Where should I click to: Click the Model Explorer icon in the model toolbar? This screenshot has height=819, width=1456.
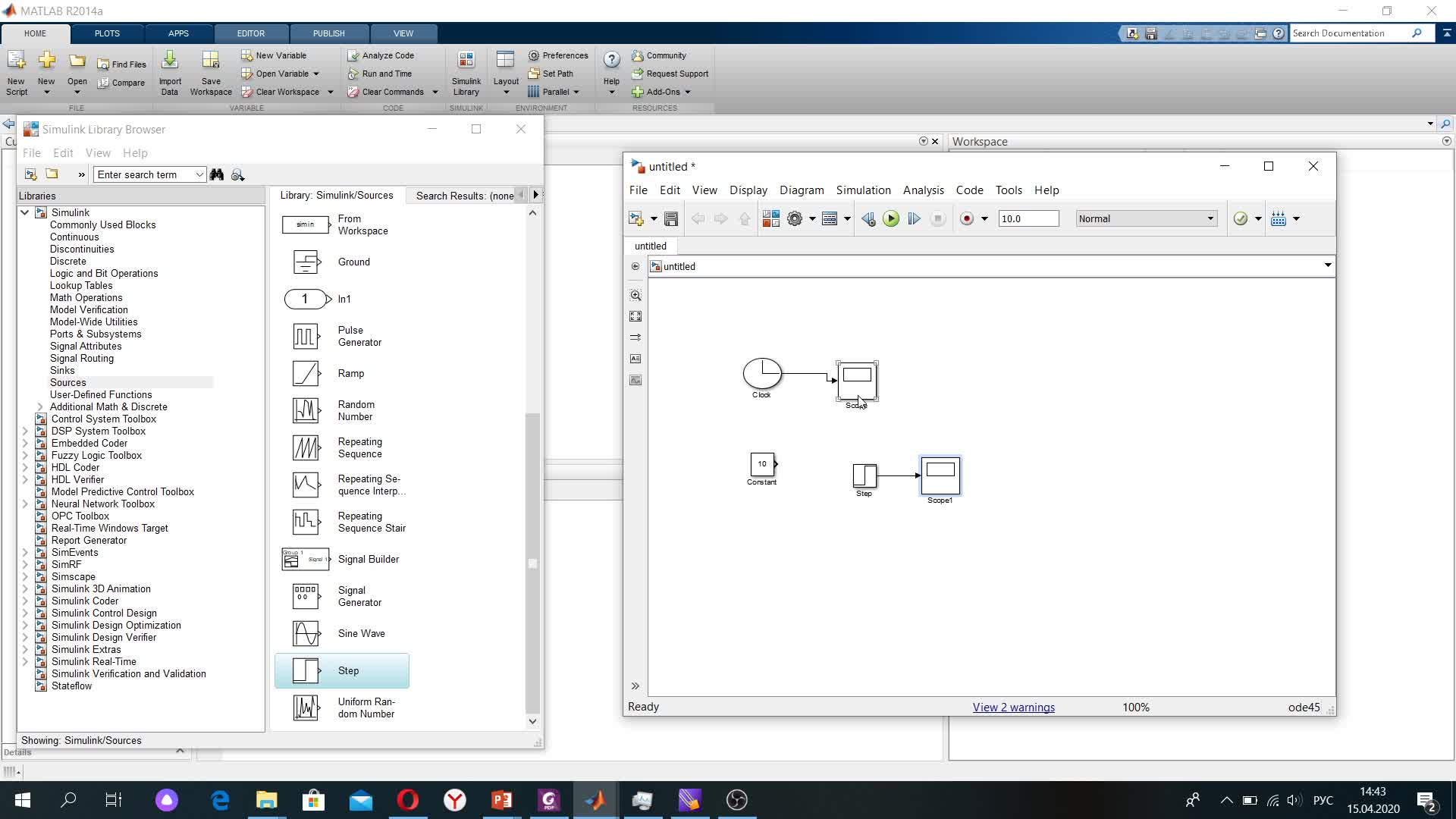830,218
